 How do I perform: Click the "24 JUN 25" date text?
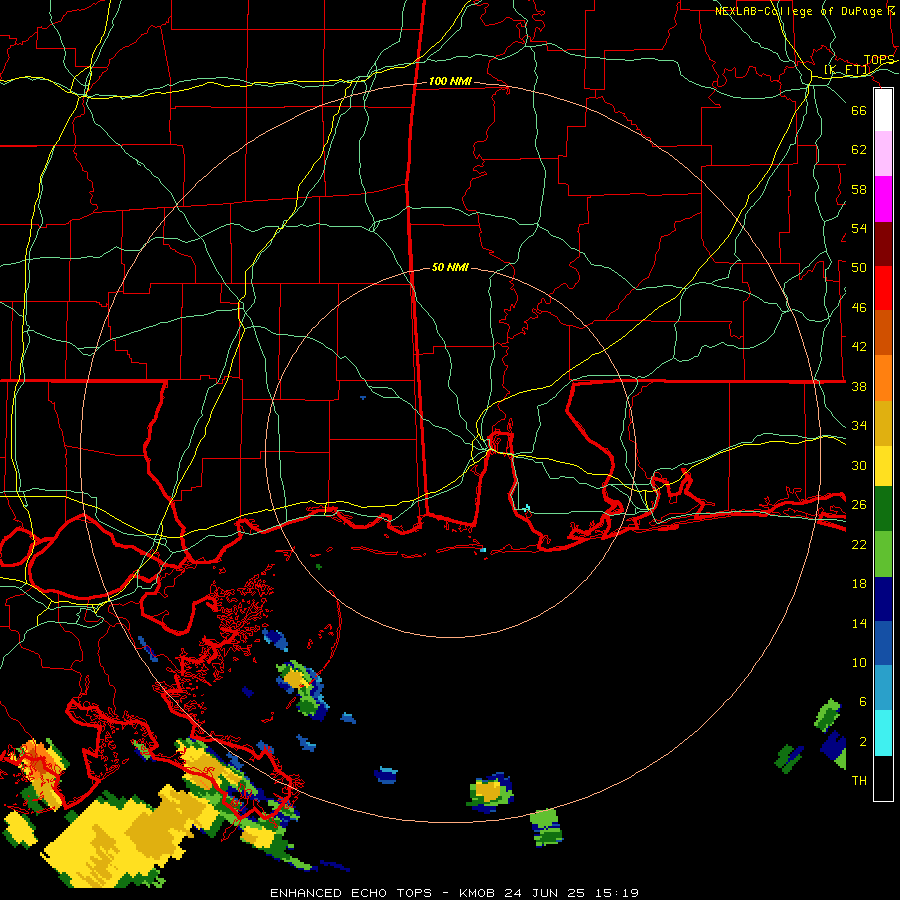(x=544, y=893)
